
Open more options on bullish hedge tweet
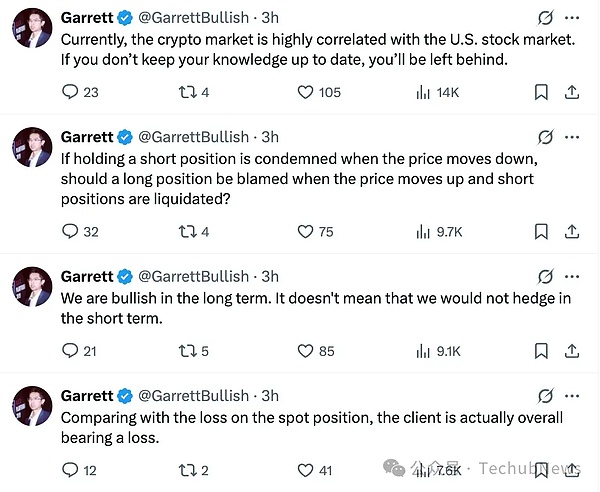(x=572, y=276)
